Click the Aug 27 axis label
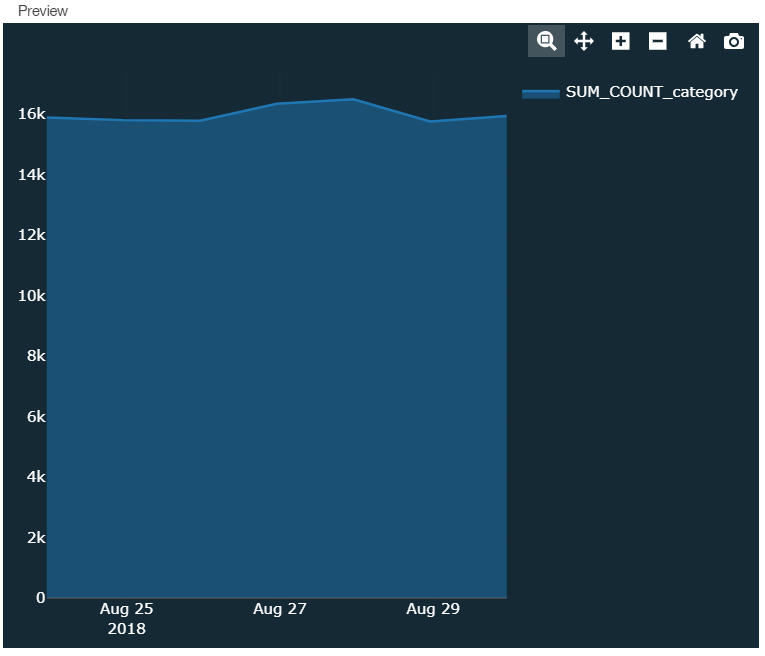Screen dimensions: 765x656 click(280, 609)
